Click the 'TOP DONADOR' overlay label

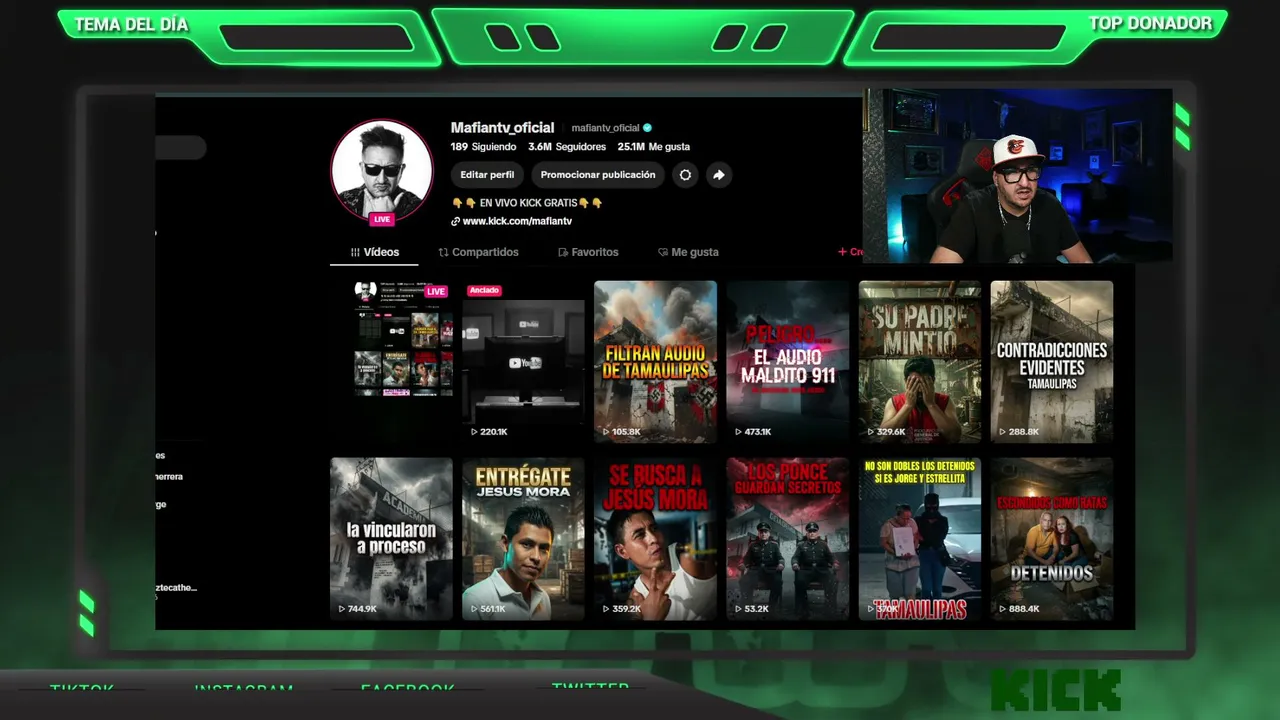(1150, 23)
